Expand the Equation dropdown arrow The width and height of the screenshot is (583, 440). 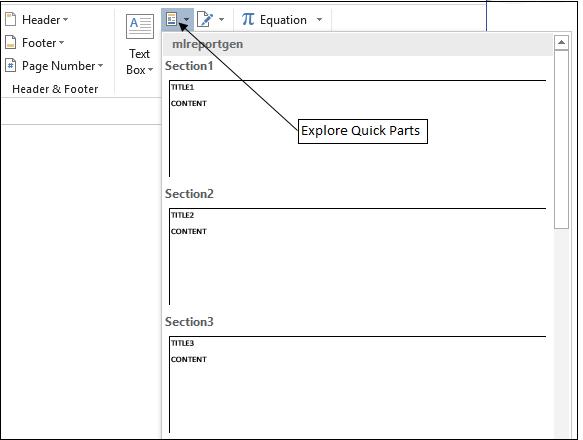coord(319,19)
